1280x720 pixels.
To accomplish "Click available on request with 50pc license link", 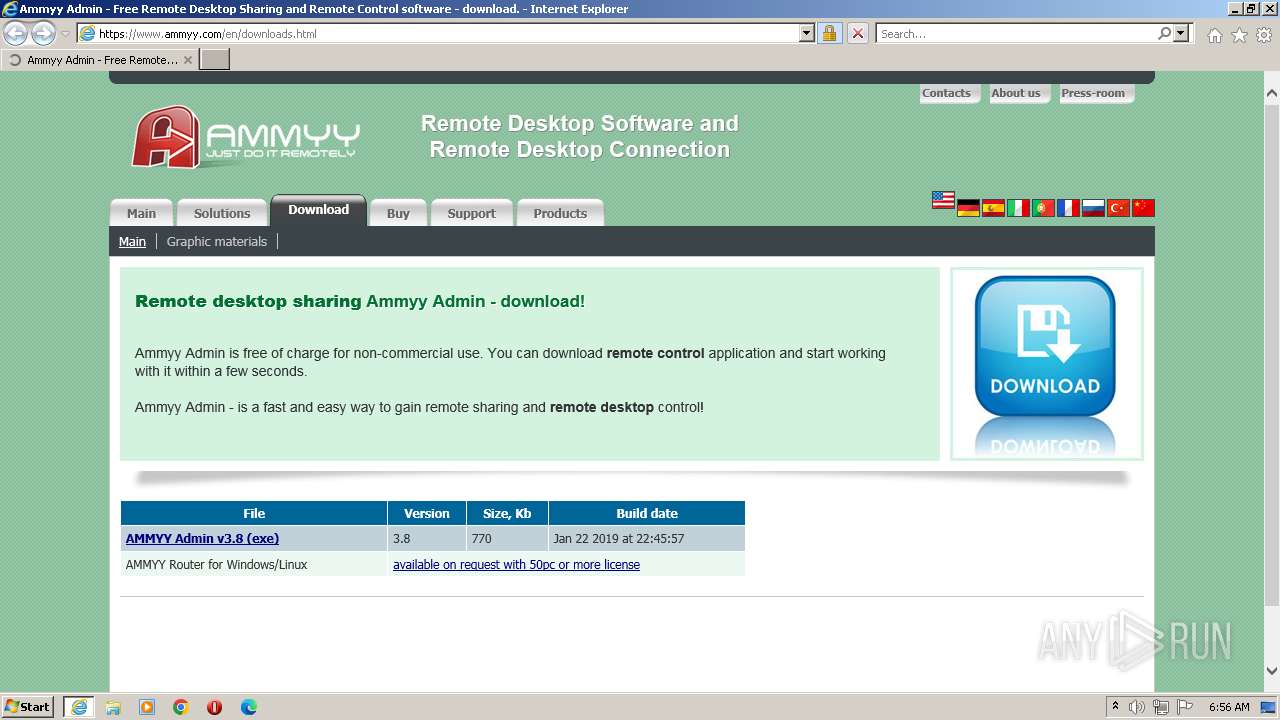I will pos(516,564).
